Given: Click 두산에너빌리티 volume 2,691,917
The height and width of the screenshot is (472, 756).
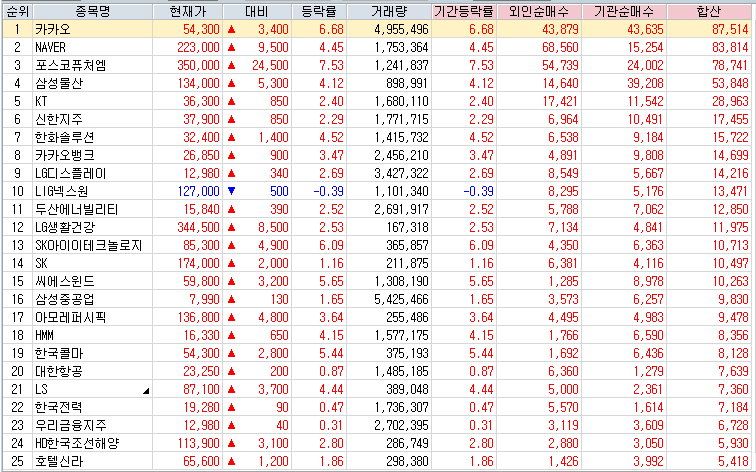Looking at the screenshot, I should (401, 209).
